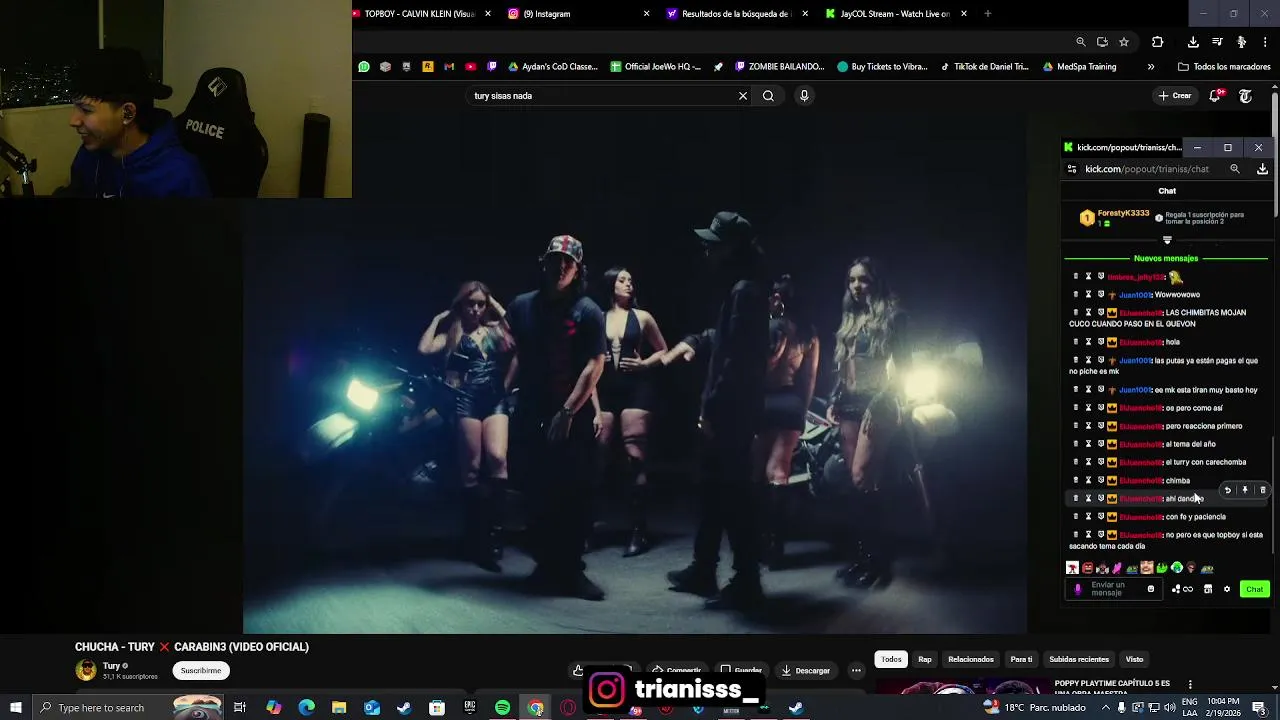The height and width of the screenshot is (720, 1280).
Task: Click the Descargar button
Action: click(x=806, y=671)
